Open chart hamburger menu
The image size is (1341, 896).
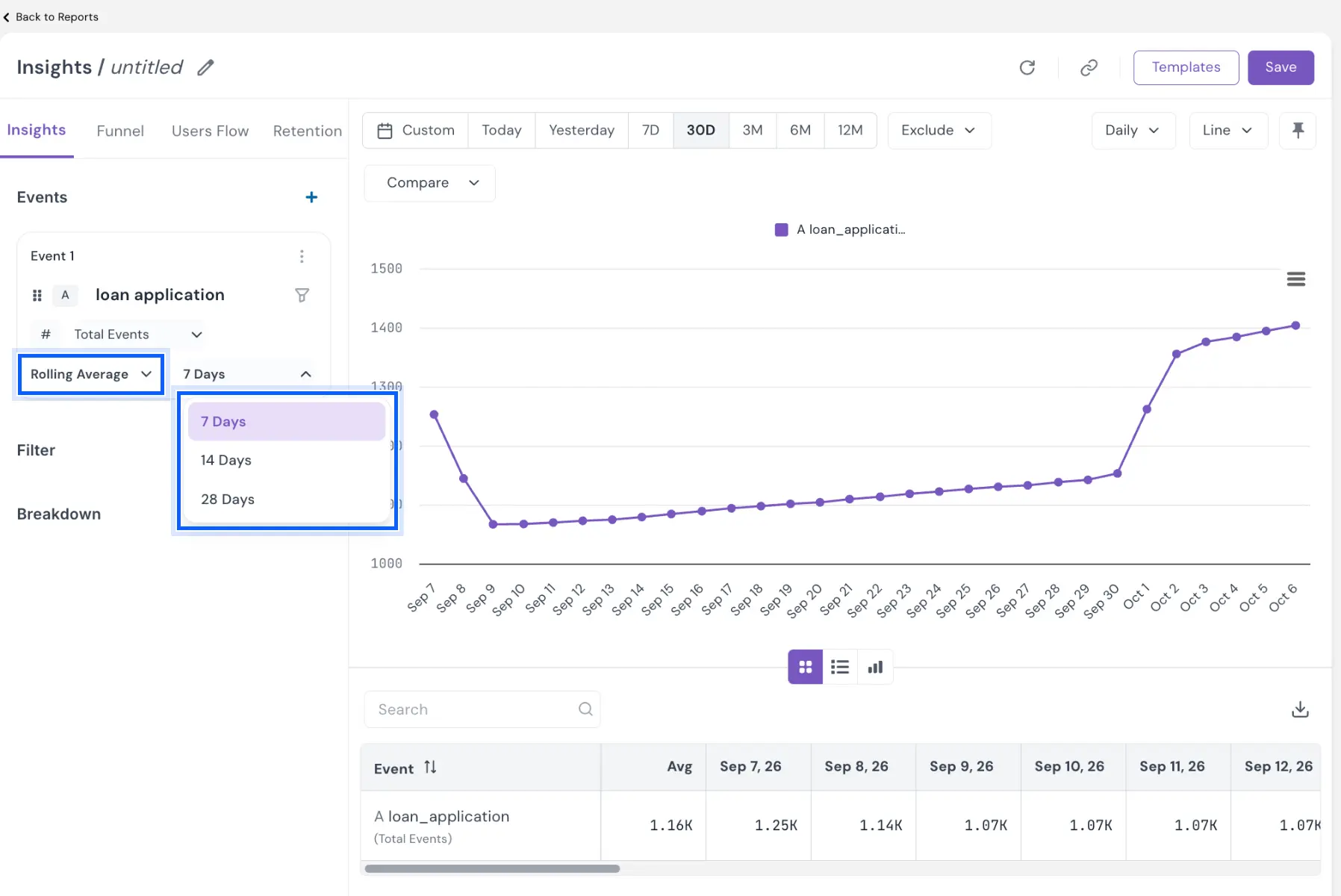tap(1295, 279)
